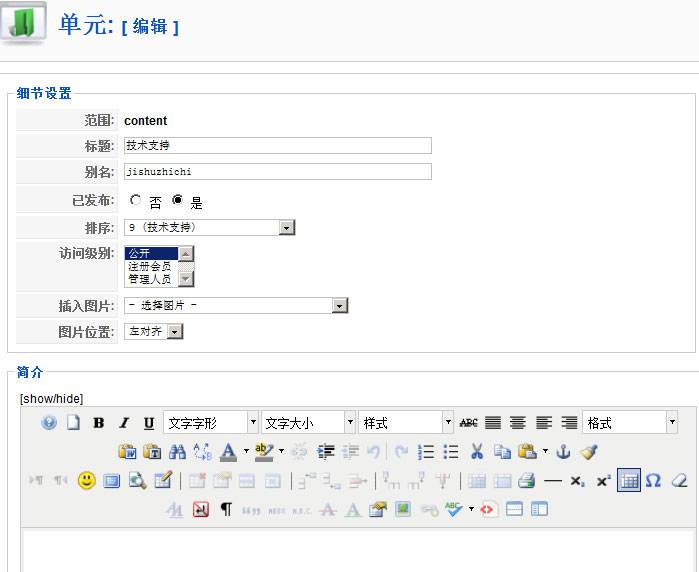Viewport: 699px width, 572px height.
Task: Expand spellchecker language arrow
Action: click(x=471, y=509)
